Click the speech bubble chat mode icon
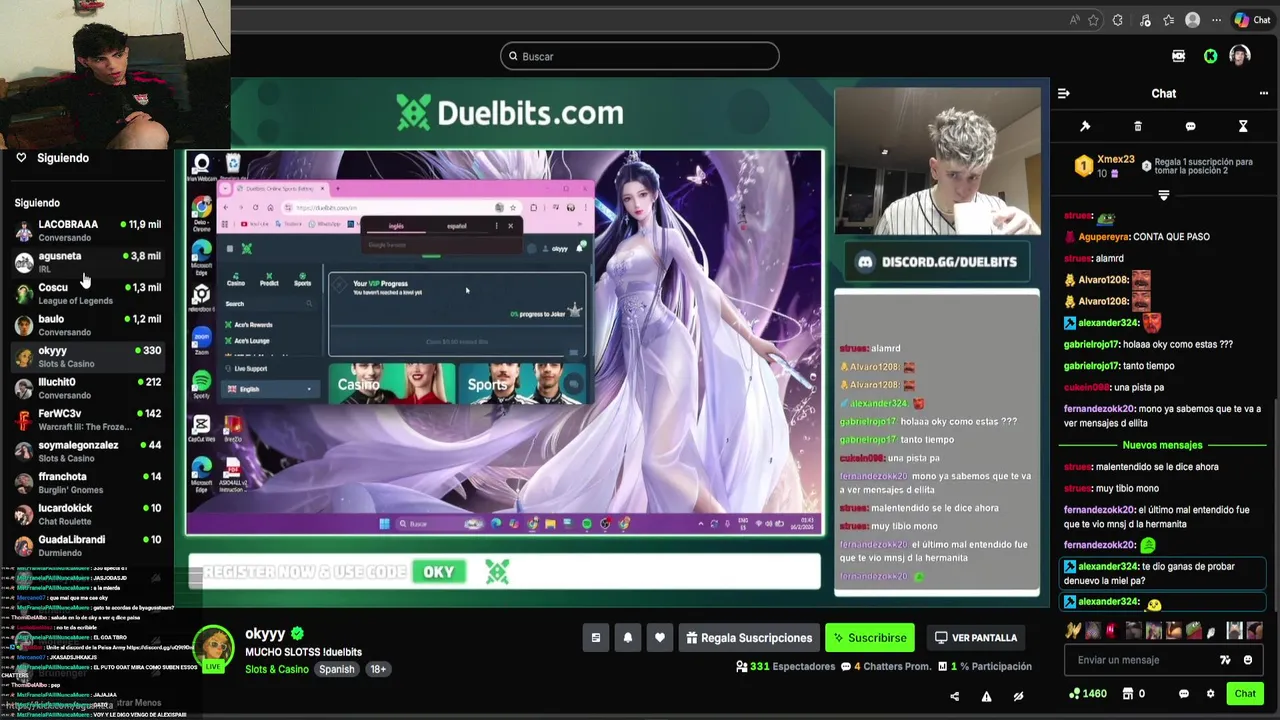The width and height of the screenshot is (1280, 720). tap(1190, 126)
